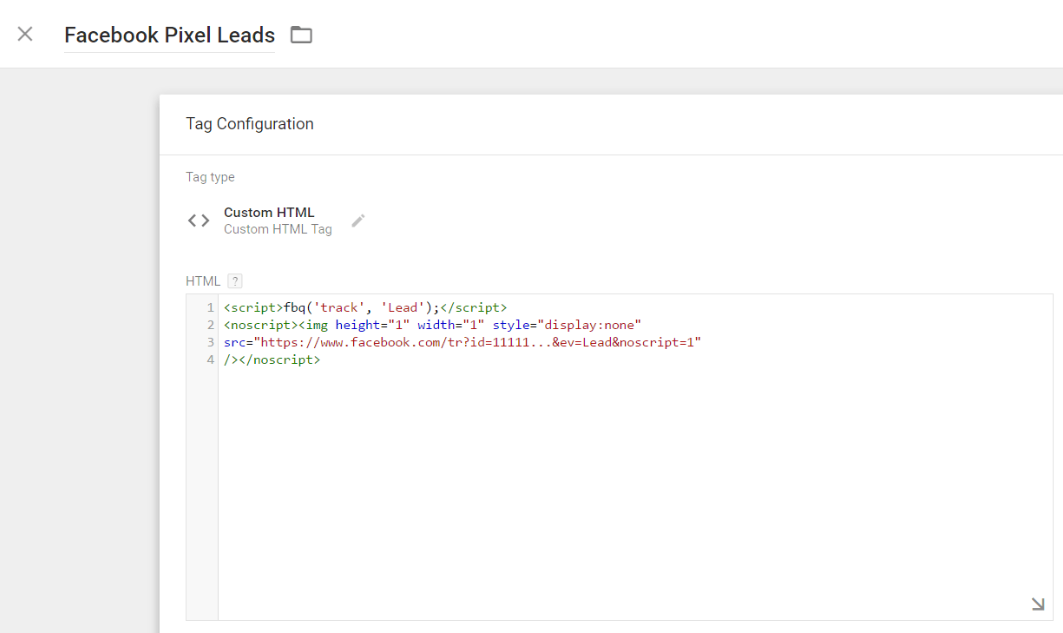Click the src facebook.com URL code line
This screenshot has width=1063, height=633.
coord(462,342)
